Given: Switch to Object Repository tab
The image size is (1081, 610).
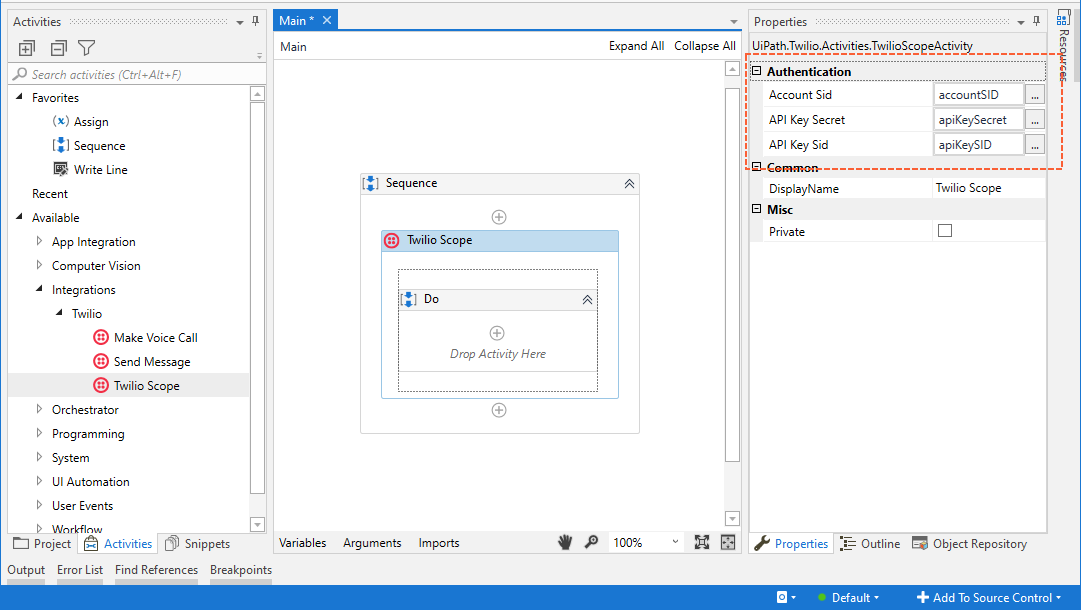Looking at the screenshot, I should (x=969, y=543).
